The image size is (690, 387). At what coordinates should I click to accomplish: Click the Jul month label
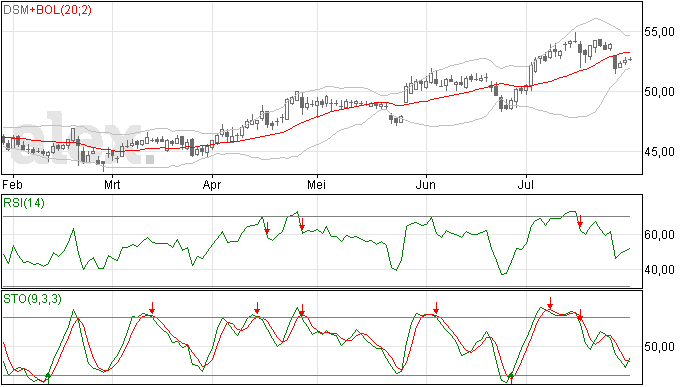(525, 184)
